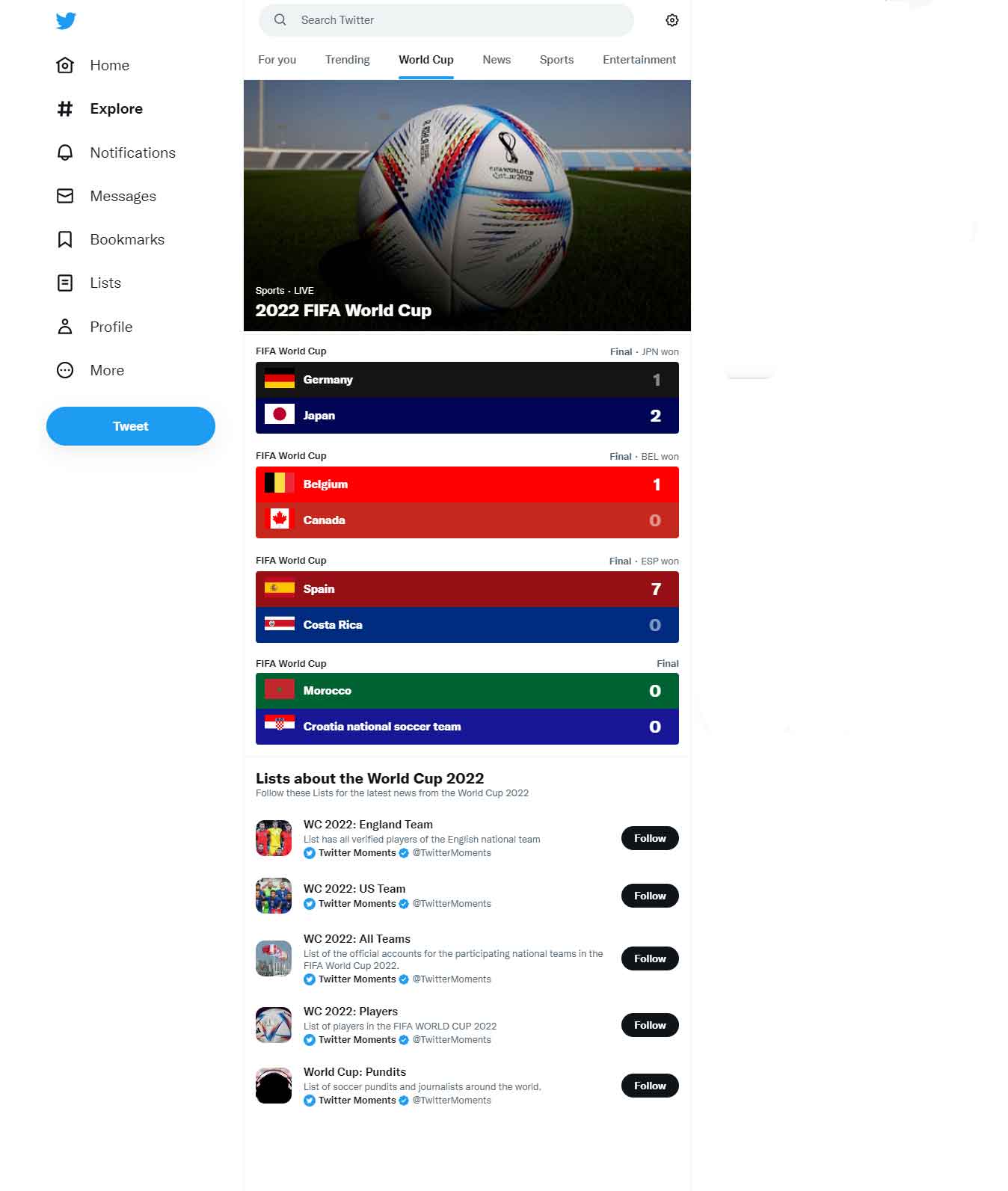Viewport: 1008px width, 1191px height.
Task: Open the WC 2022: US Team list thumbnail
Action: pos(274,896)
